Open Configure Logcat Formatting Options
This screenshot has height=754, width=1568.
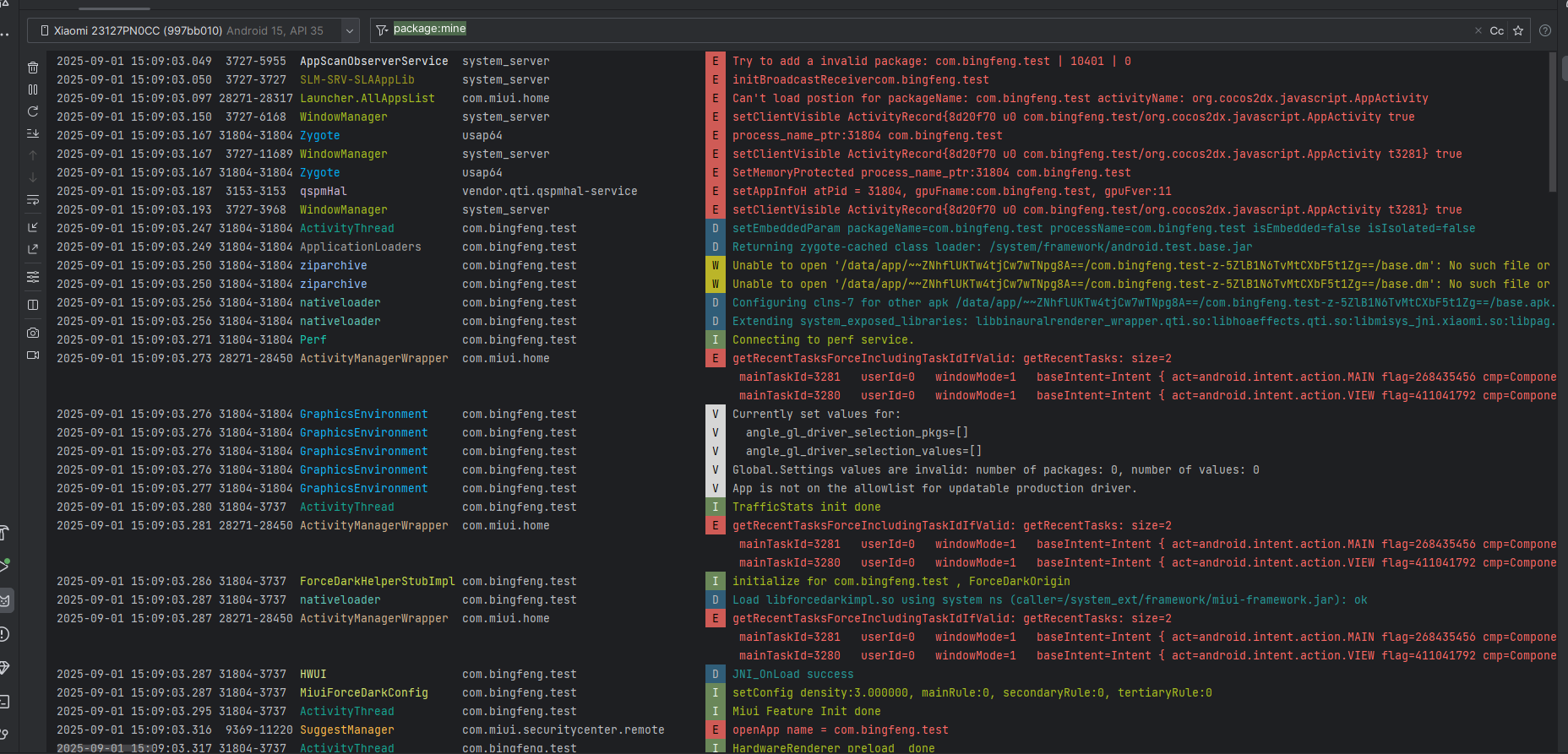coord(33,277)
